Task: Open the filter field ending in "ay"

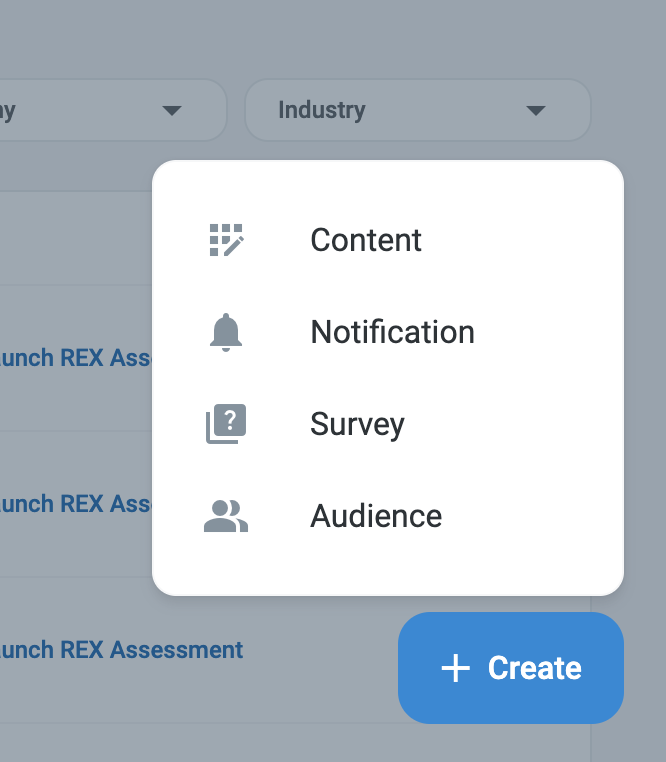Action: click(x=80, y=110)
